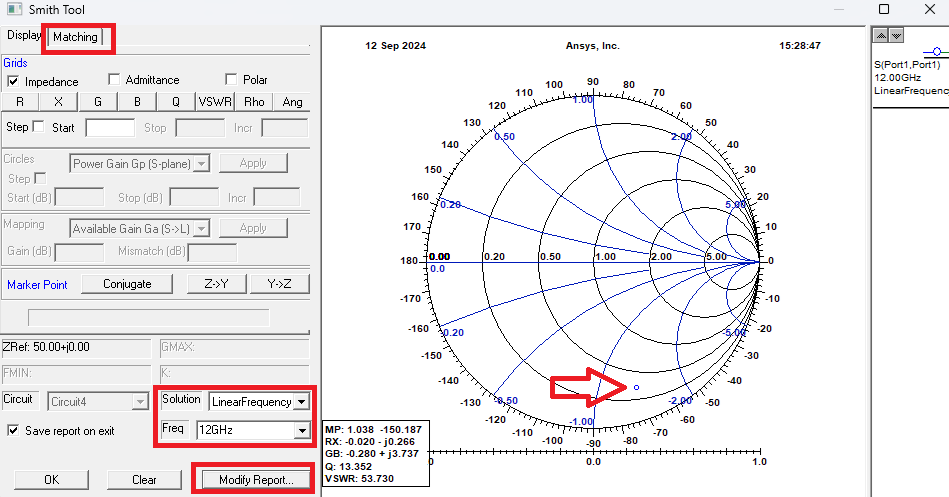Click the S(Port1,Port1) legend entry
949x497 pixels.
coord(907,65)
